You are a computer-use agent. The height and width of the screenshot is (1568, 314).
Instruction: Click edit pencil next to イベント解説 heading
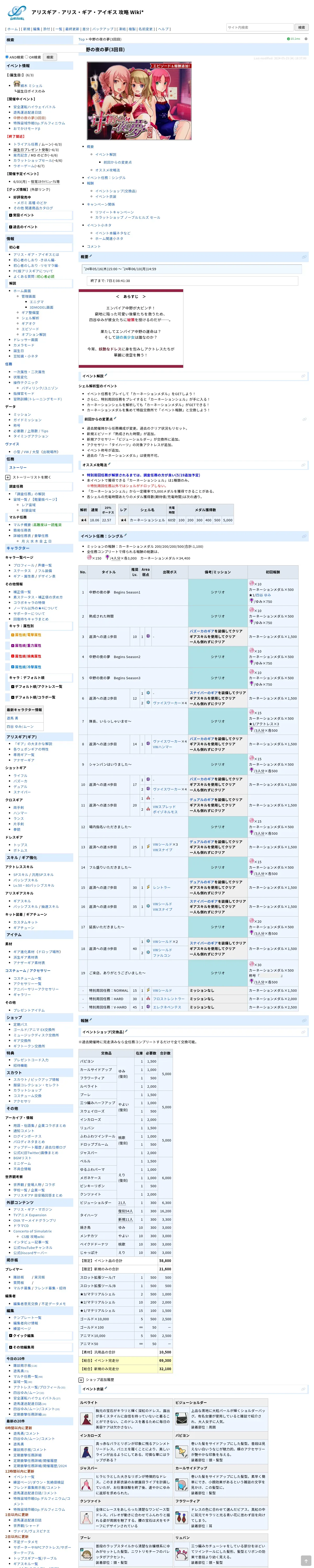pyautogui.click(x=106, y=376)
